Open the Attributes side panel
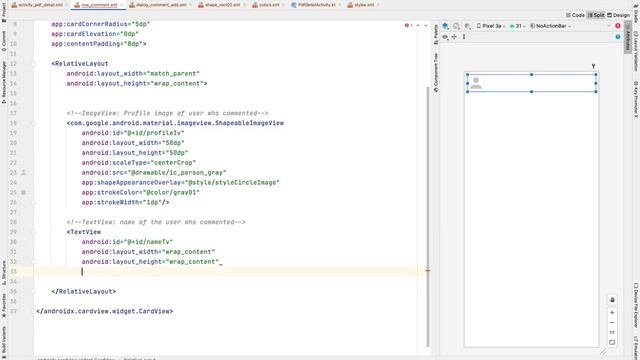640x360 pixels. (x=628, y=36)
